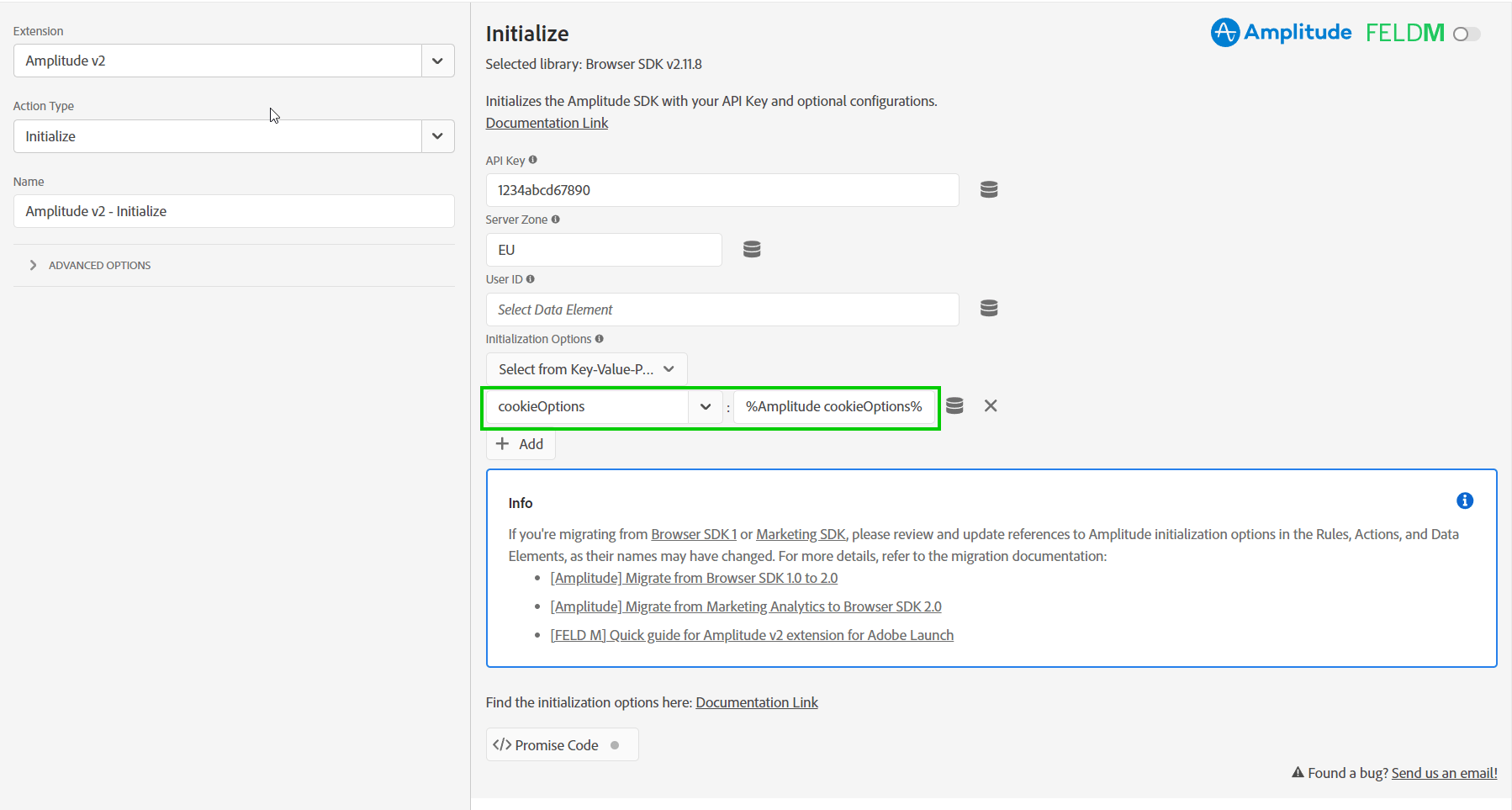
Task: Open the Select from Key-Value-P... dropdown
Action: click(x=586, y=369)
